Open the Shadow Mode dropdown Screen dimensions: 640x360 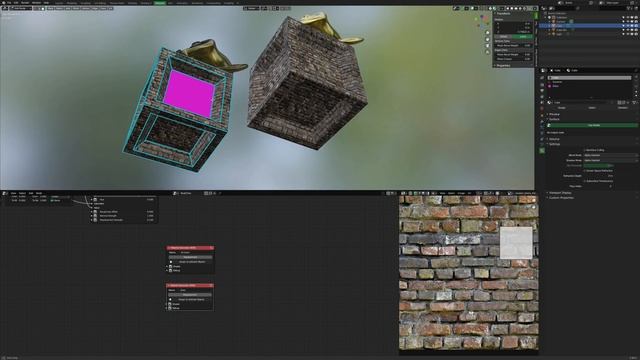coord(610,160)
